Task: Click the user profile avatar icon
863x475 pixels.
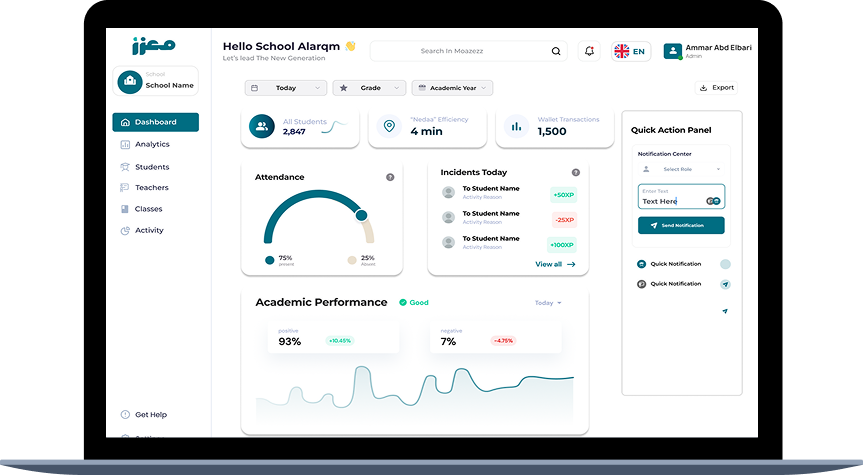Action: tap(673, 51)
